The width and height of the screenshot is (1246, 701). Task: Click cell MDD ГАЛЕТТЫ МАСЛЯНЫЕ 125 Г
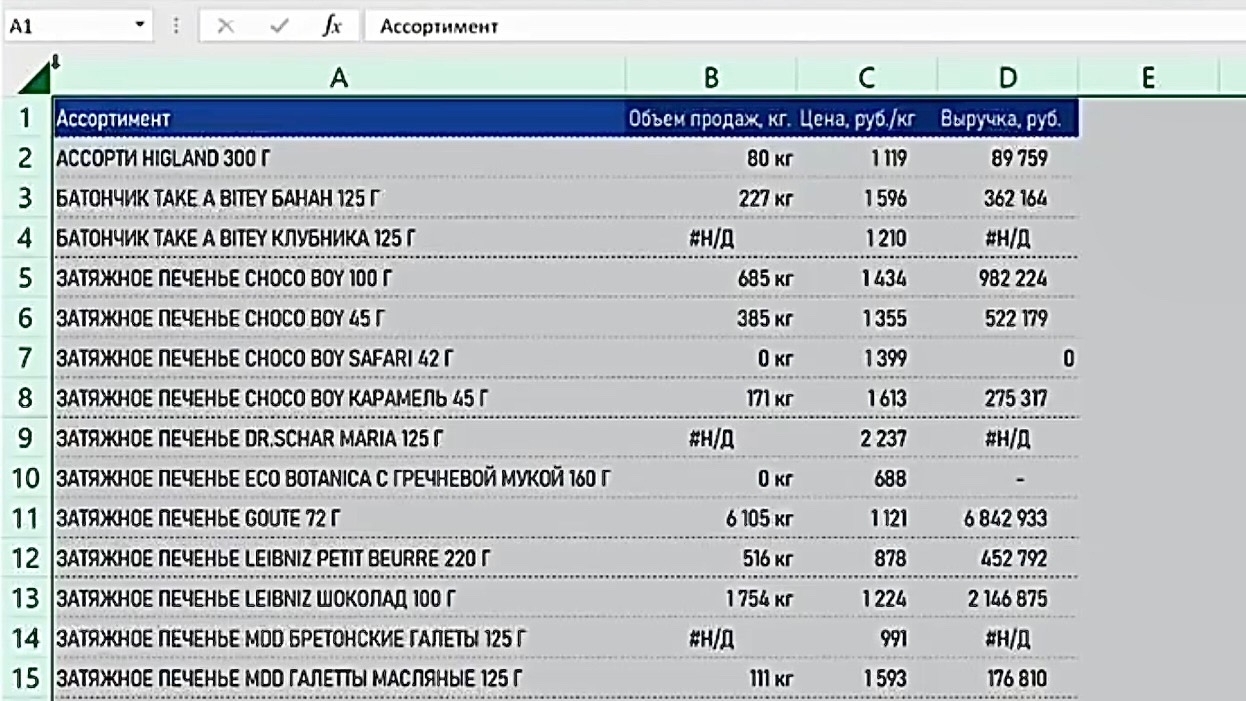pyautogui.click(x=339, y=679)
